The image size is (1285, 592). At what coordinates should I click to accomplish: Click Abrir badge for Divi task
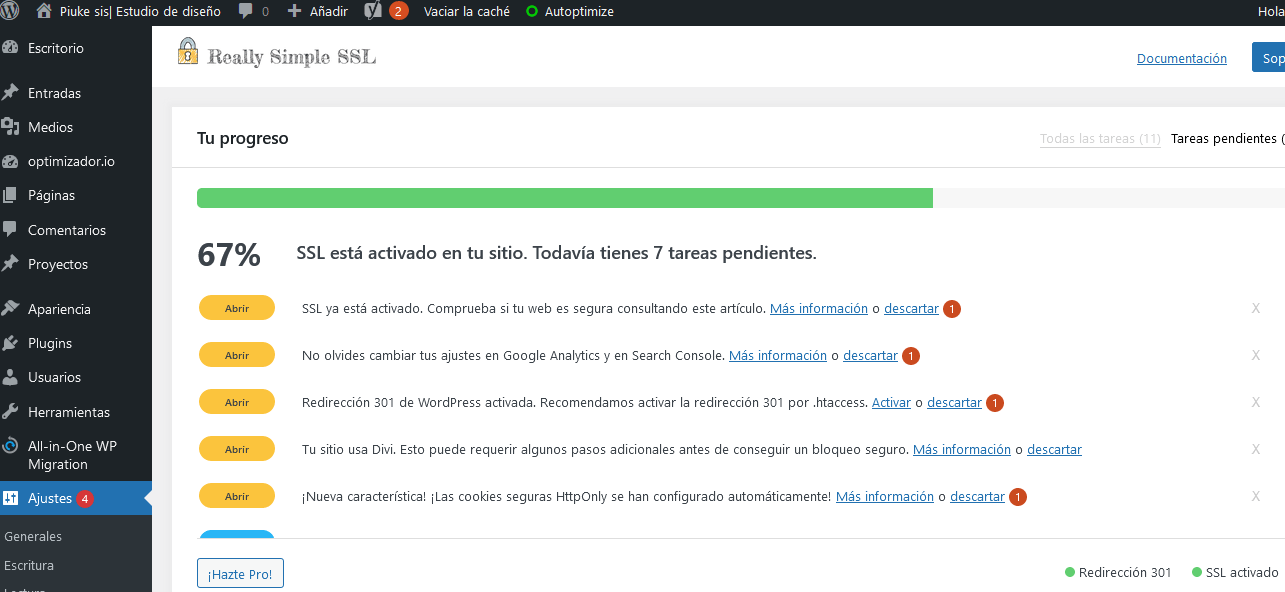point(237,449)
